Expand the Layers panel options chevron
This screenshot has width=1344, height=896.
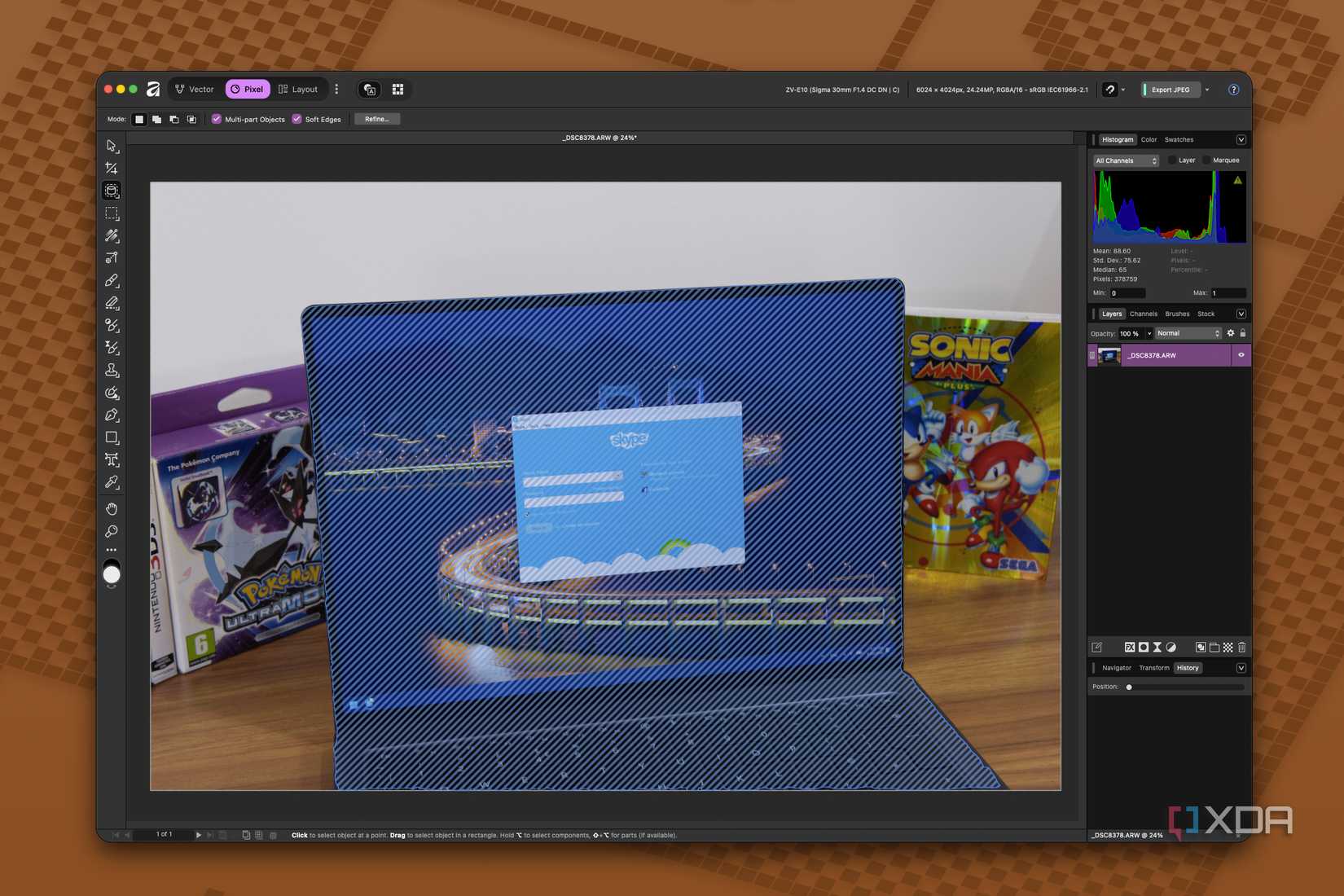pos(1241,314)
